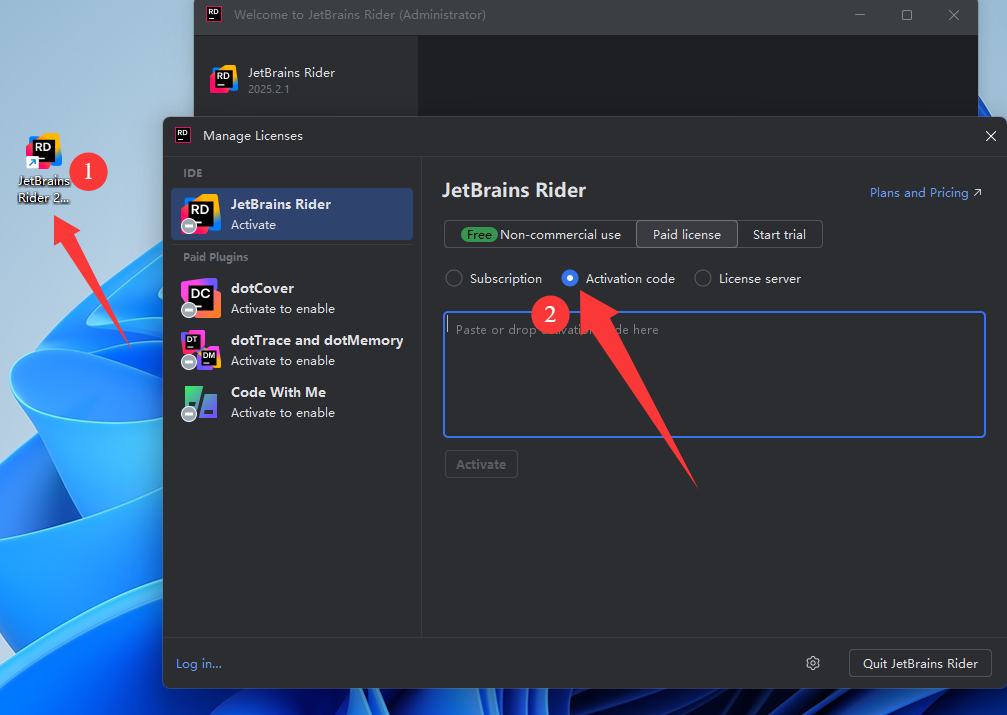
Task: Select the Subscription radio button
Action: point(454,278)
